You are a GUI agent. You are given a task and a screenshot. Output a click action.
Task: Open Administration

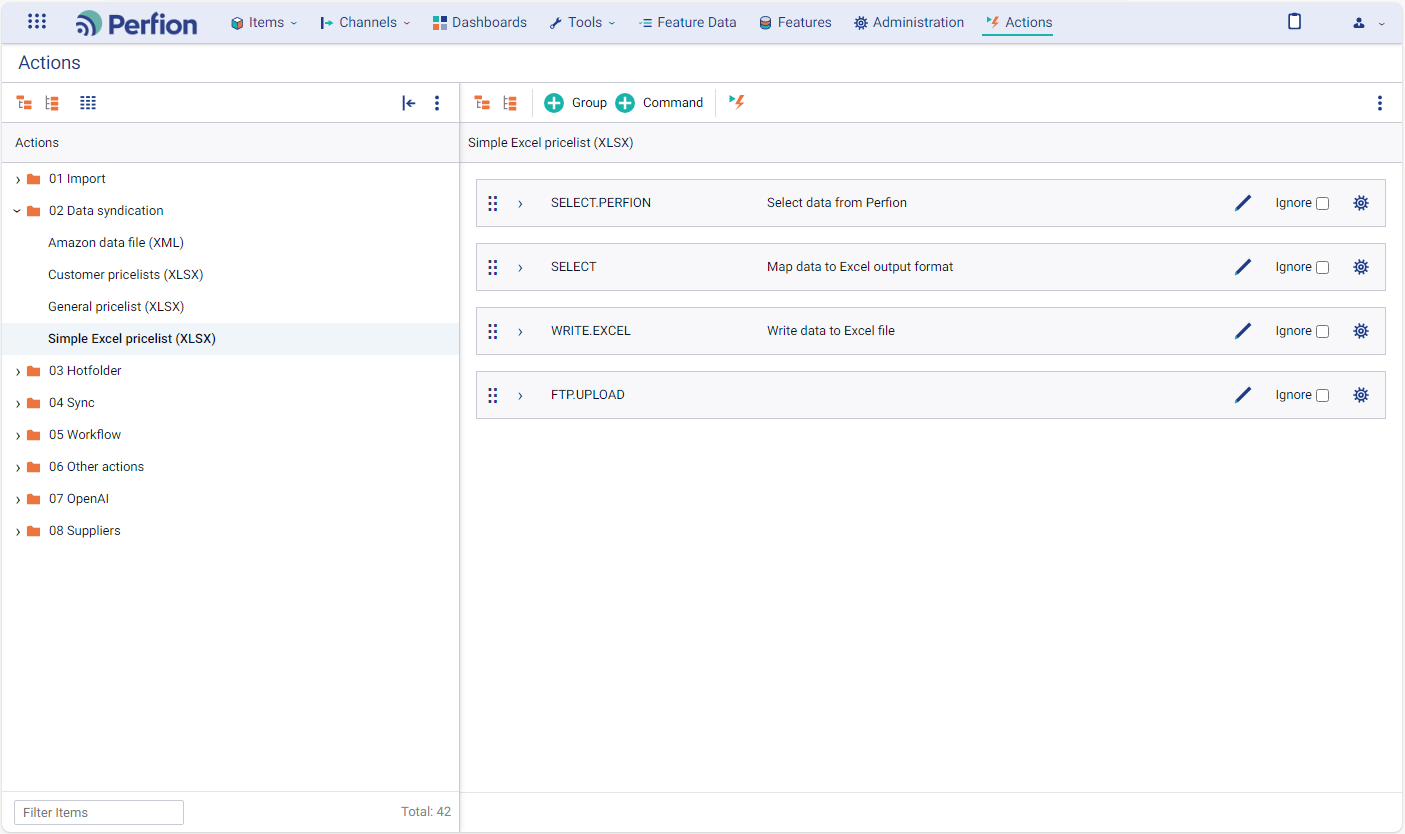[909, 22]
